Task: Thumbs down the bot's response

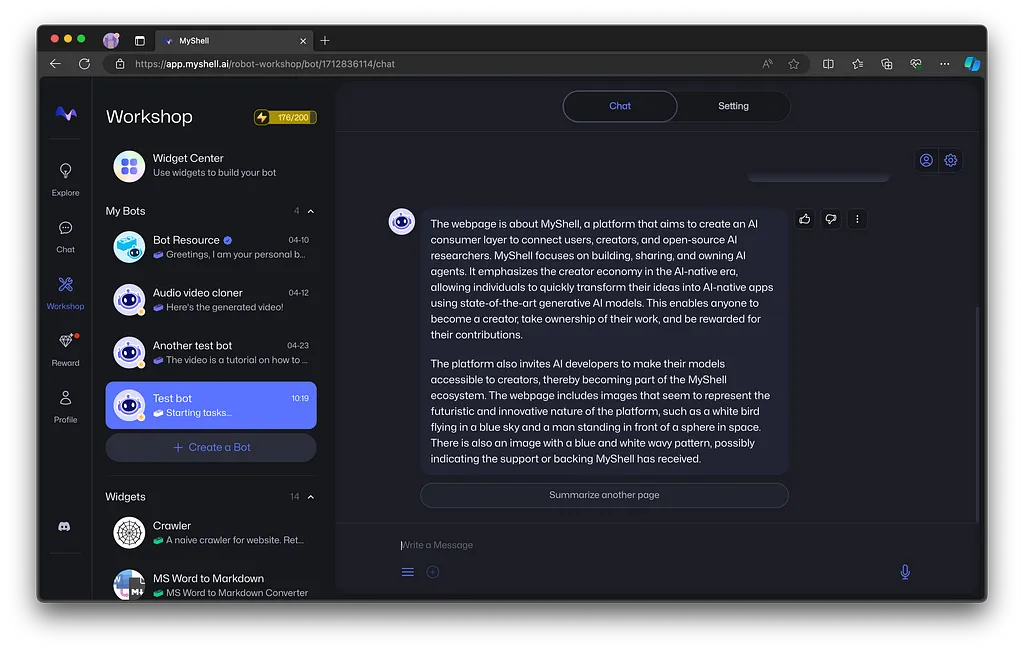Action: (x=831, y=219)
